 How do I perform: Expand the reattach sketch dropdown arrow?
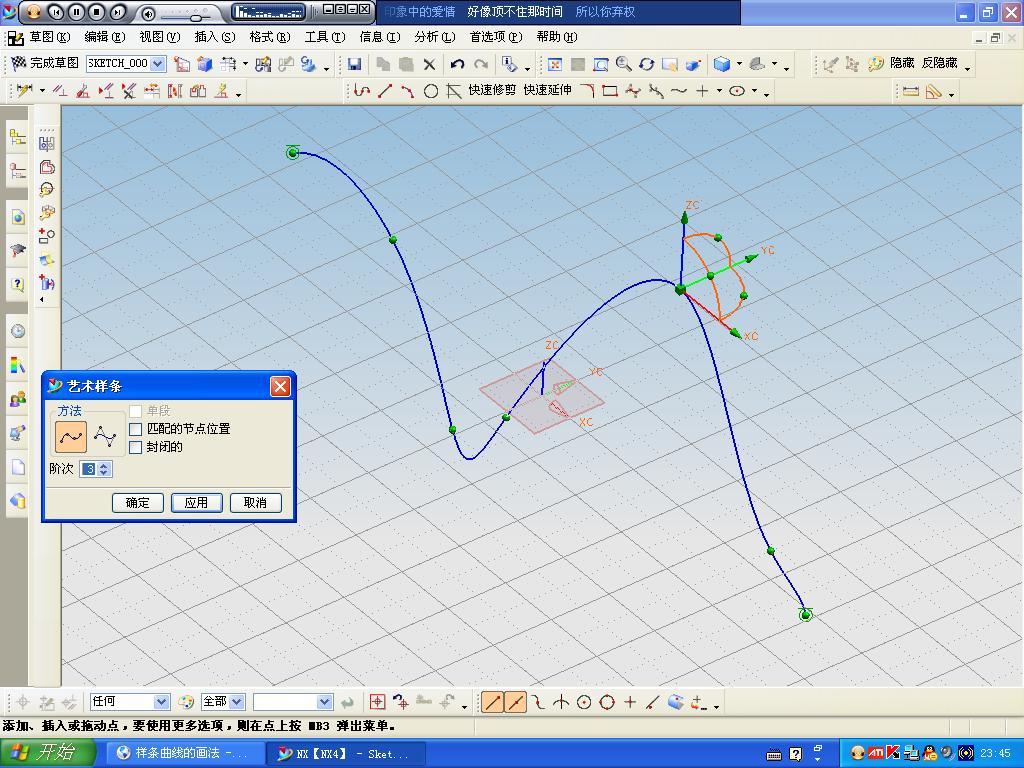click(x=246, y=64)
